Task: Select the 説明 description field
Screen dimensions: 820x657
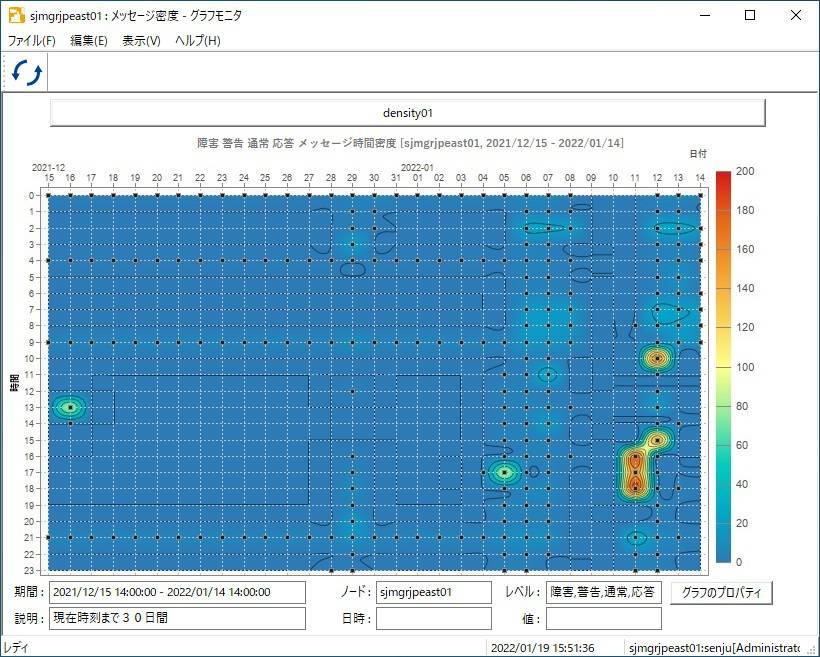Action: pyautogui.click(x=177, y=618)
